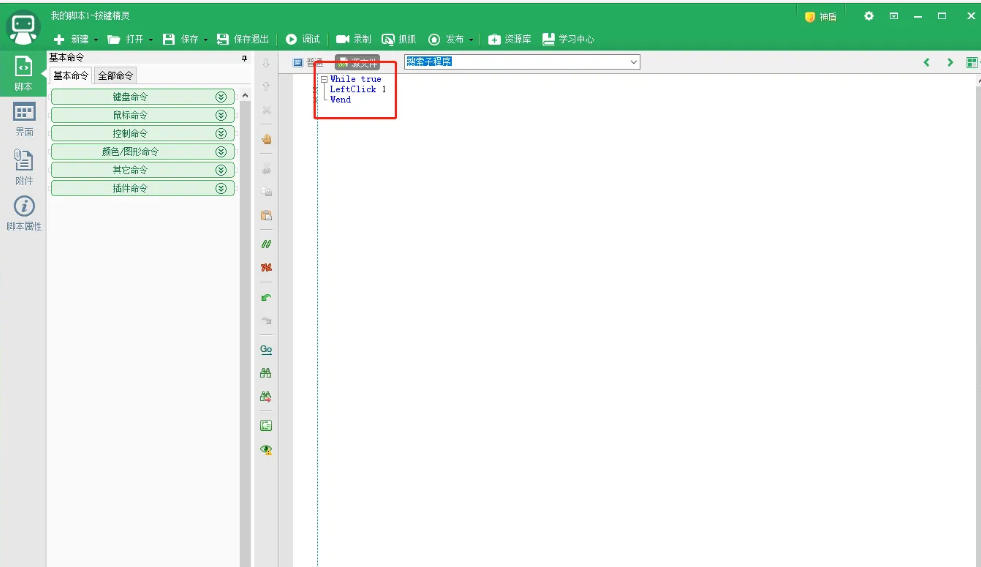Click the 调试 debug play button

tap(302, 39)
